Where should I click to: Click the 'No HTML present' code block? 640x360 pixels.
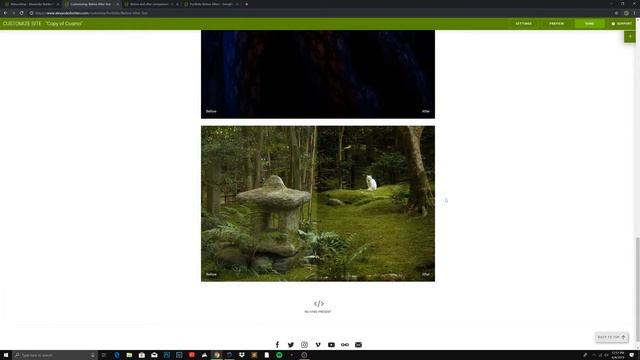point(318,307)
